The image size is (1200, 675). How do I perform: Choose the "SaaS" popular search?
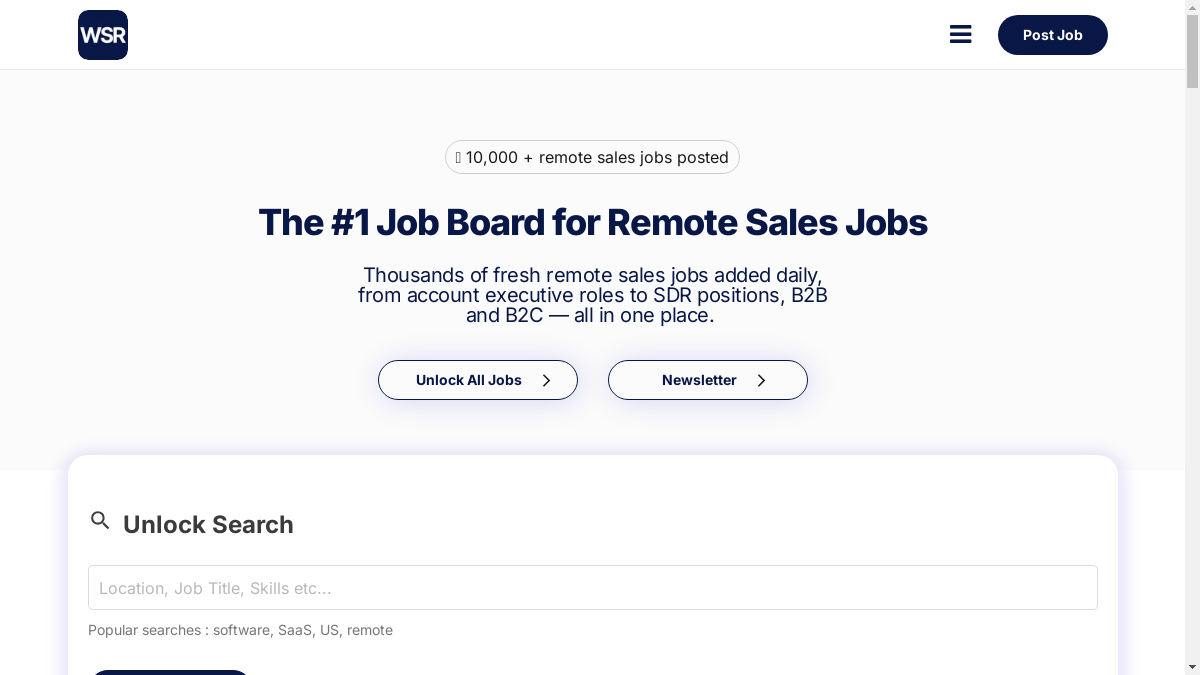pyautogui.click(x=295, y=630)
